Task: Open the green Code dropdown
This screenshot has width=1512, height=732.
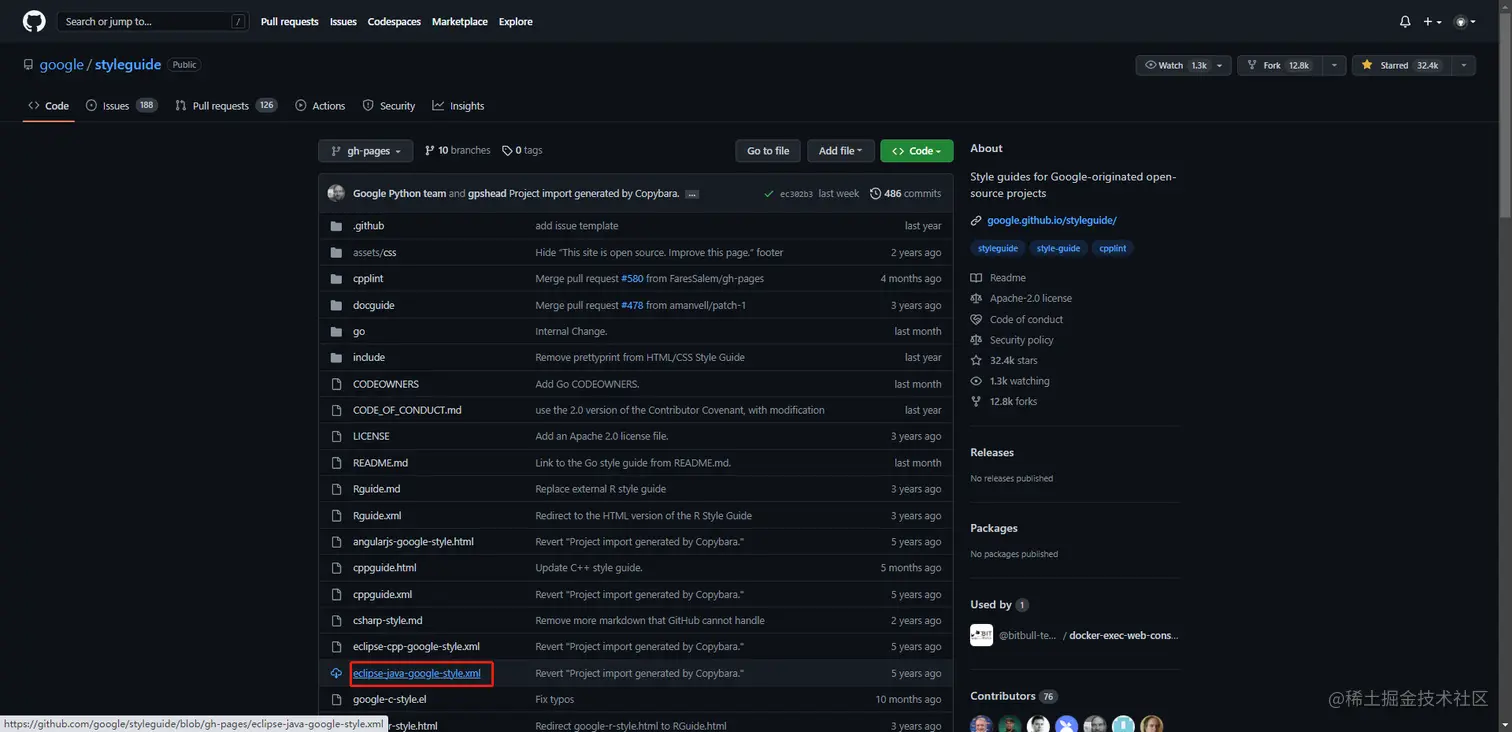Action: click(917, 151)
